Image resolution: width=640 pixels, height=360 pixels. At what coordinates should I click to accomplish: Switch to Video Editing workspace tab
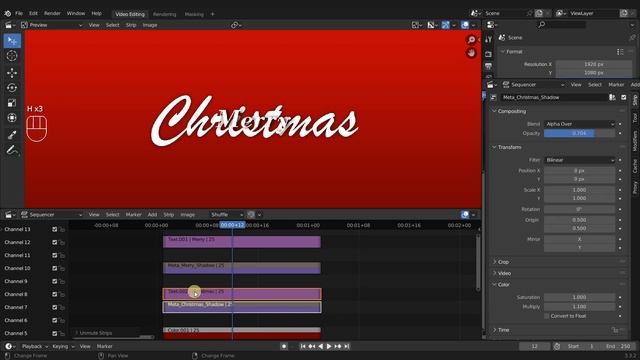click(130, 14)
